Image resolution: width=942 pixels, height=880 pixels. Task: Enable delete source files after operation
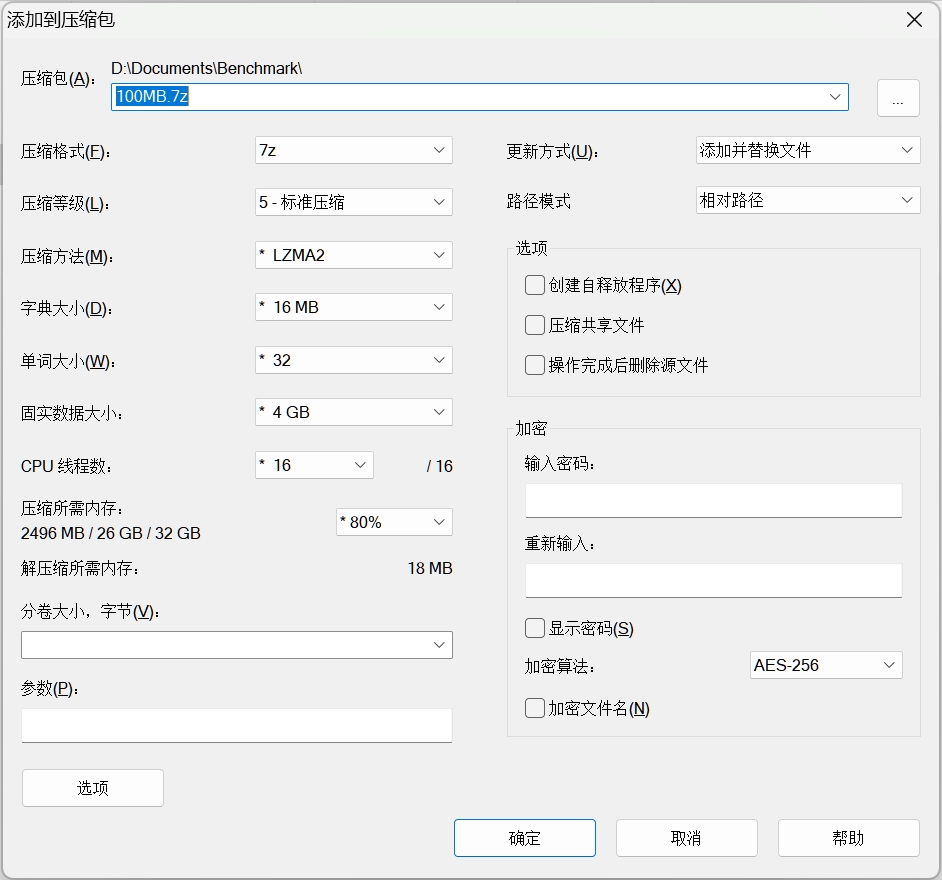535,365
